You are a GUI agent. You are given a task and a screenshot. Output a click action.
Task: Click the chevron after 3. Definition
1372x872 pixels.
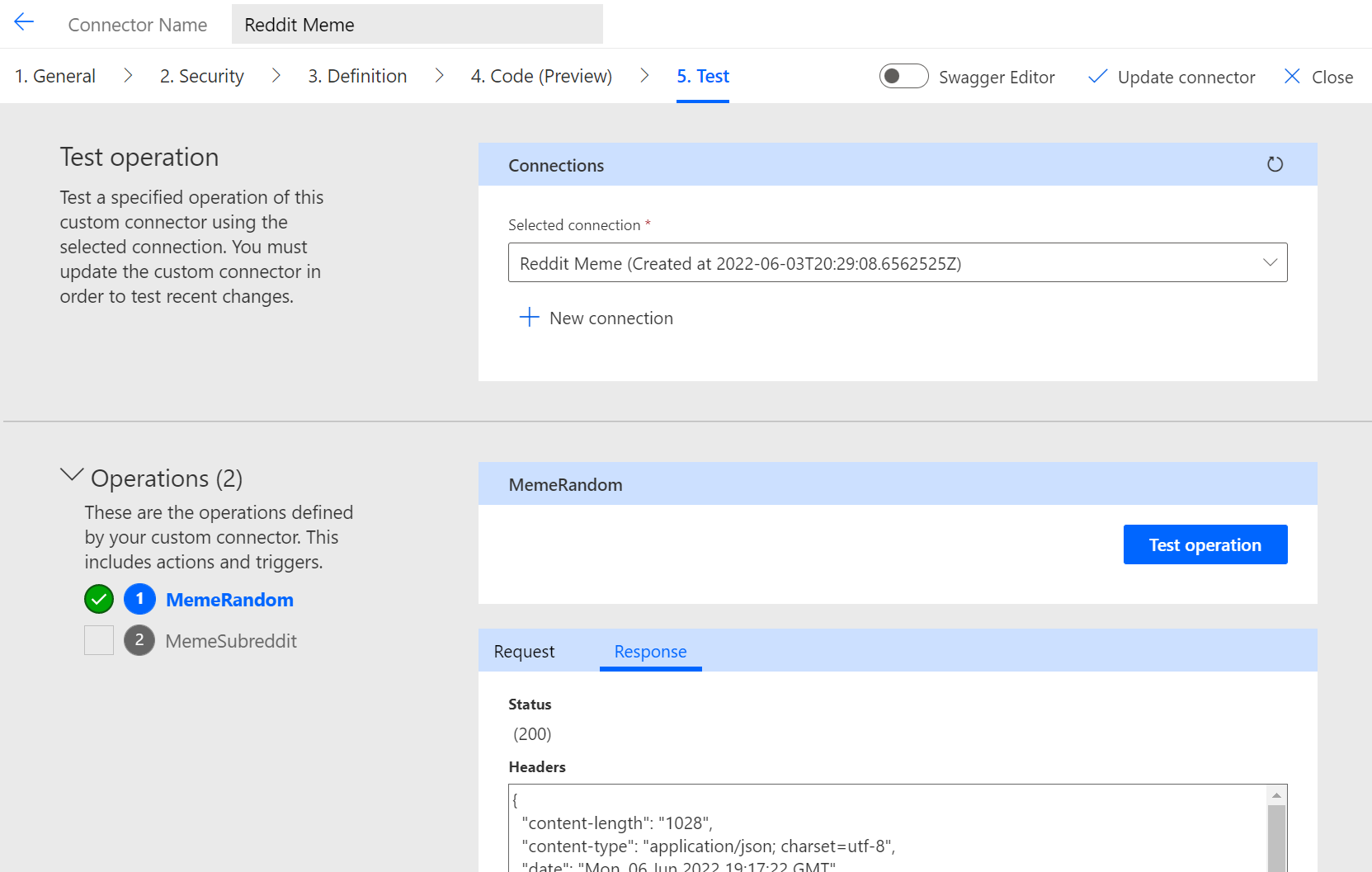pos(439,76)
